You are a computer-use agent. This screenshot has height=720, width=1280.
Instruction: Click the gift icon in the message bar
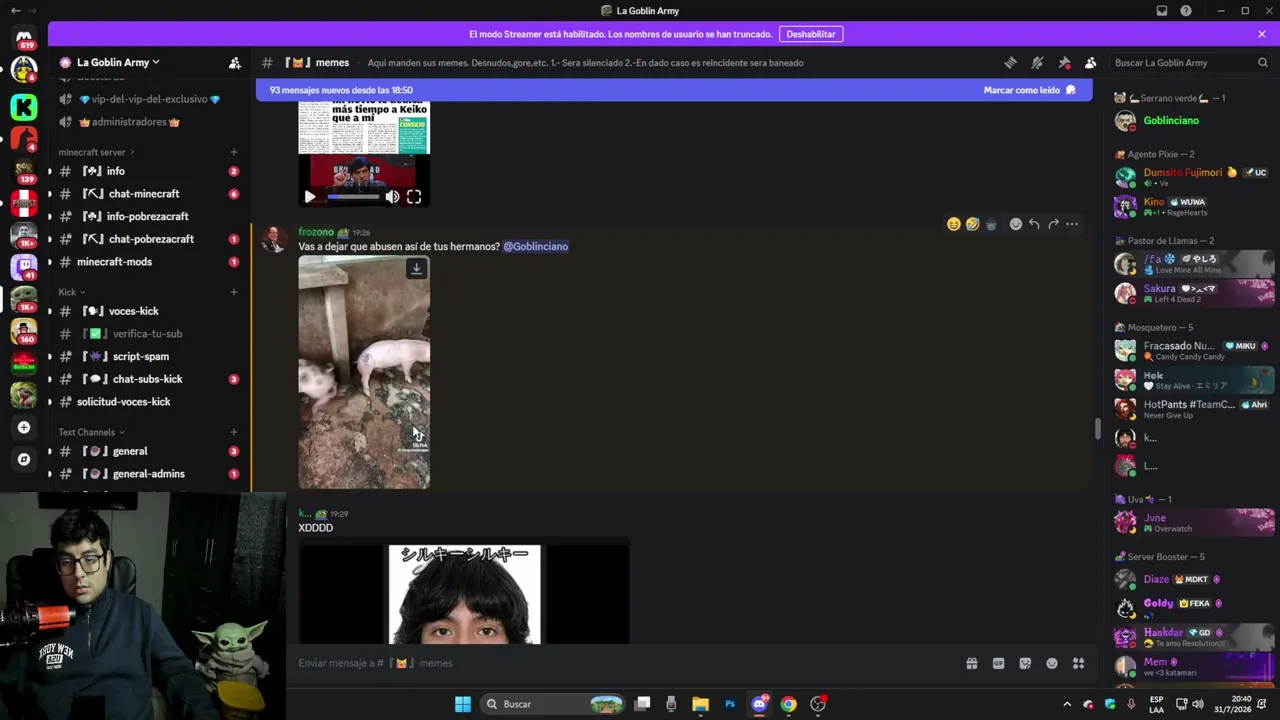(971, 663)
